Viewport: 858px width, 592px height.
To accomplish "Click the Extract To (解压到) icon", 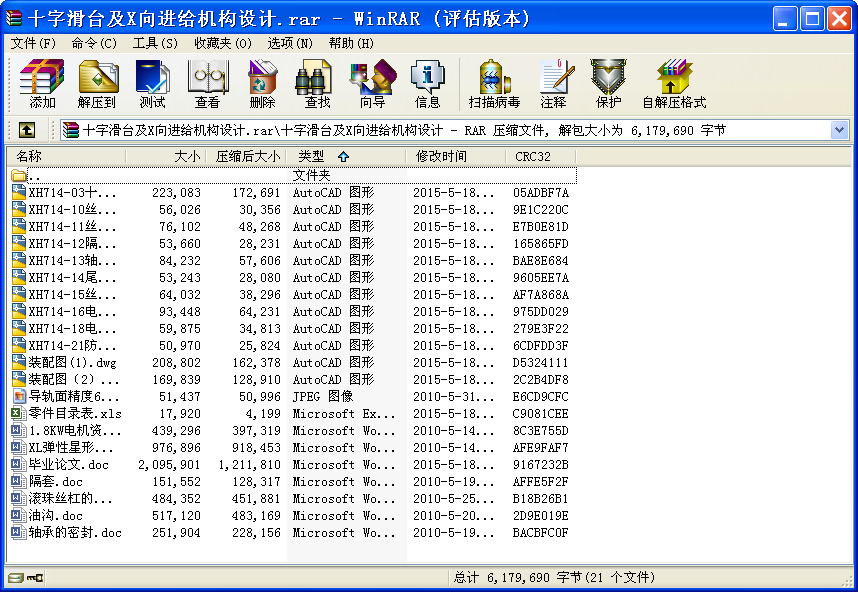I will tap(97, 84).
